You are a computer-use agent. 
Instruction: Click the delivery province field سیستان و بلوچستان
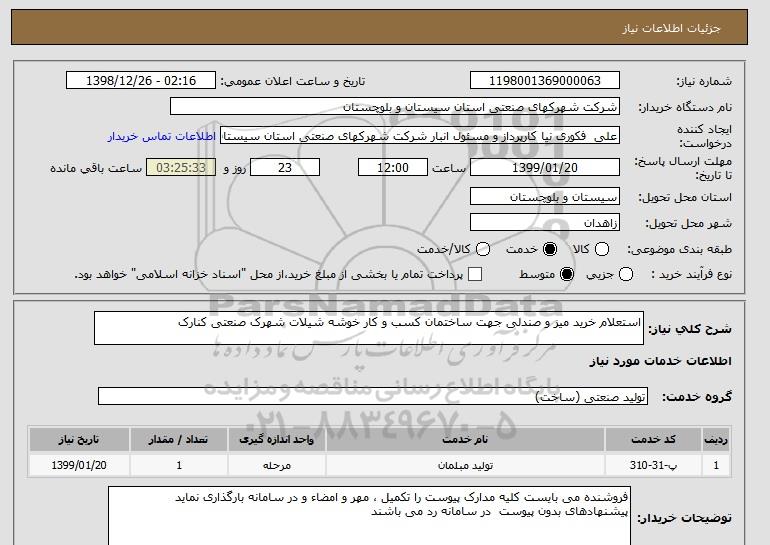click(x=545, y=196)
